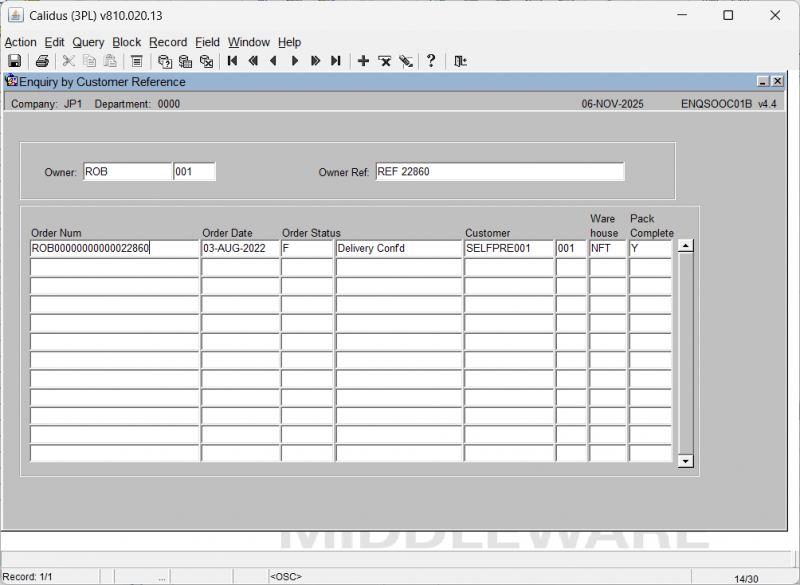The image size is (800, 585).
Task: Click the Owner field containing ROB
Action: [x=127, y=172]
